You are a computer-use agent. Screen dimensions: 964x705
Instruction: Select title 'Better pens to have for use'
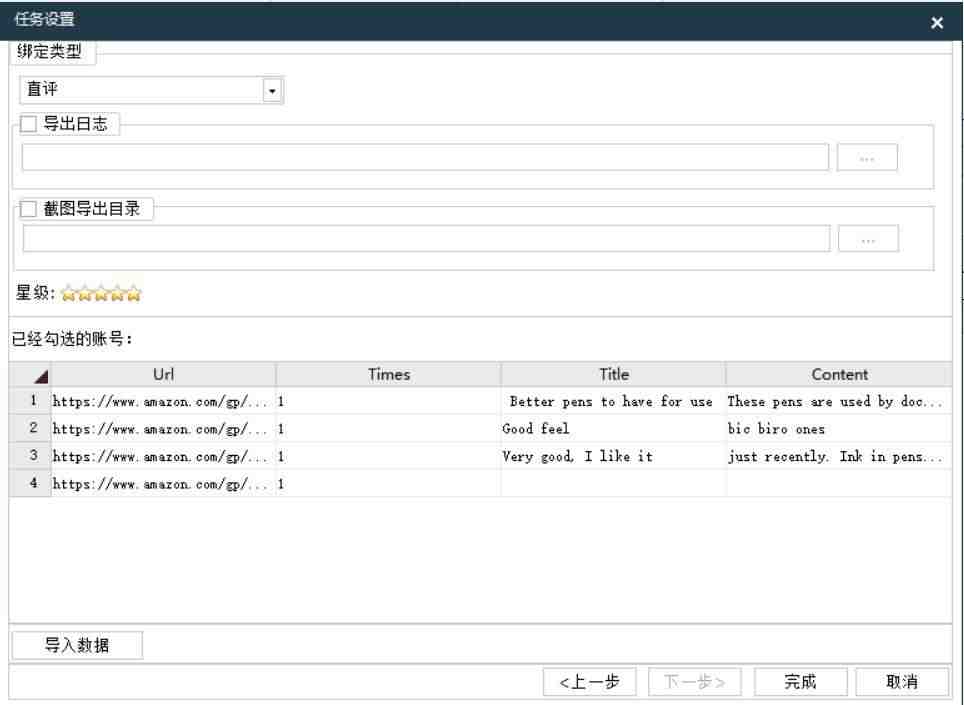pos(611,401)
